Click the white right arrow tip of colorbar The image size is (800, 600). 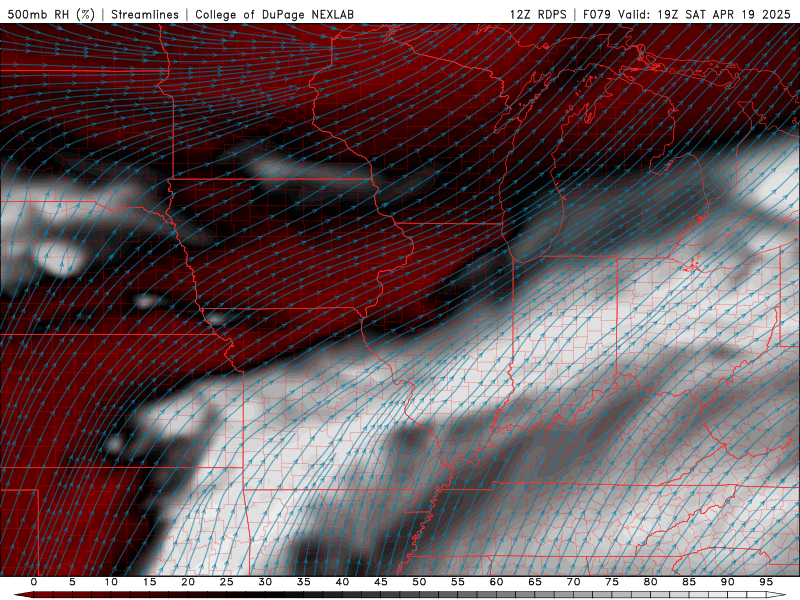[x=777, y=595]
